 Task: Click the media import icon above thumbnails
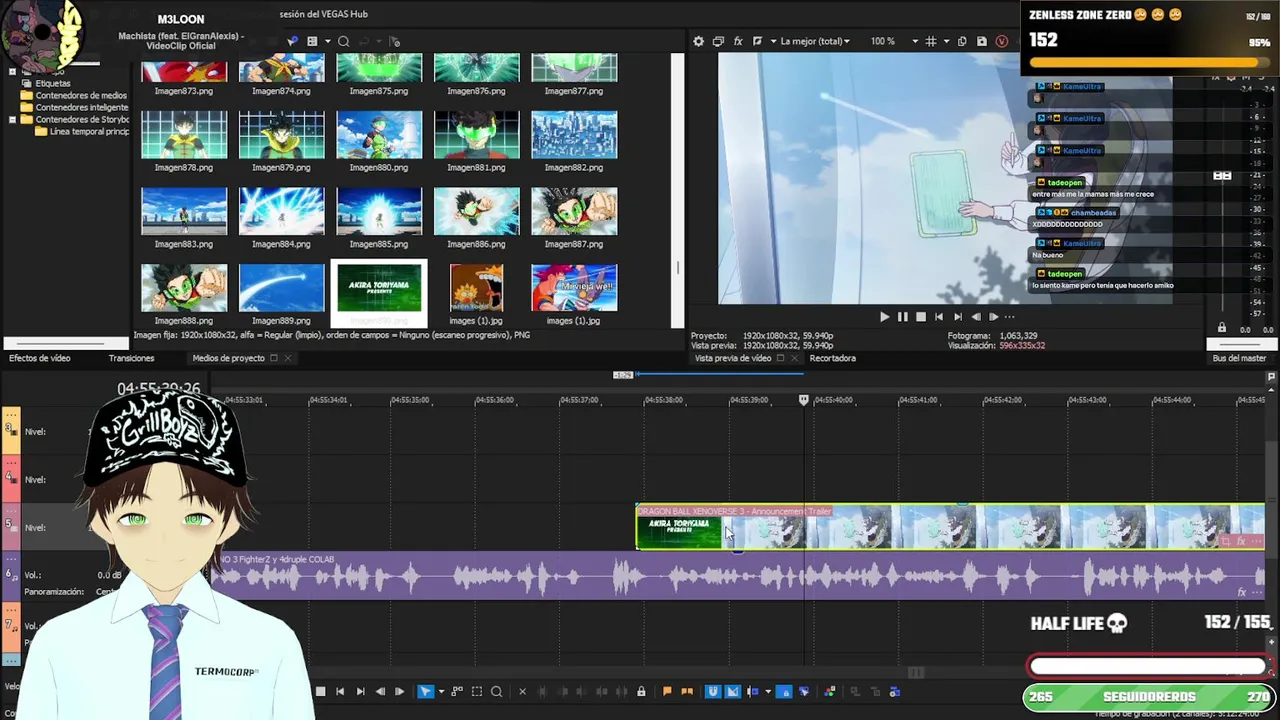(292, 41)
